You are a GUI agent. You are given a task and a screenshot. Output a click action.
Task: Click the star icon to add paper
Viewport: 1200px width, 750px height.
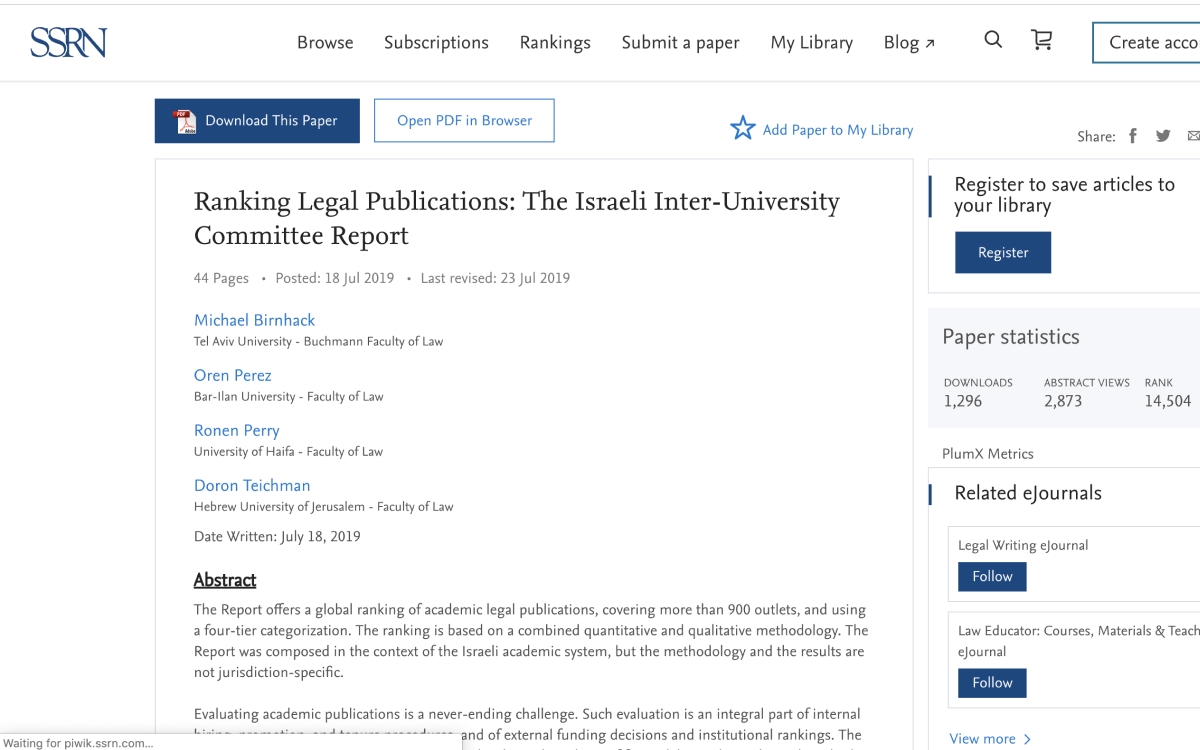coord(742,128)
